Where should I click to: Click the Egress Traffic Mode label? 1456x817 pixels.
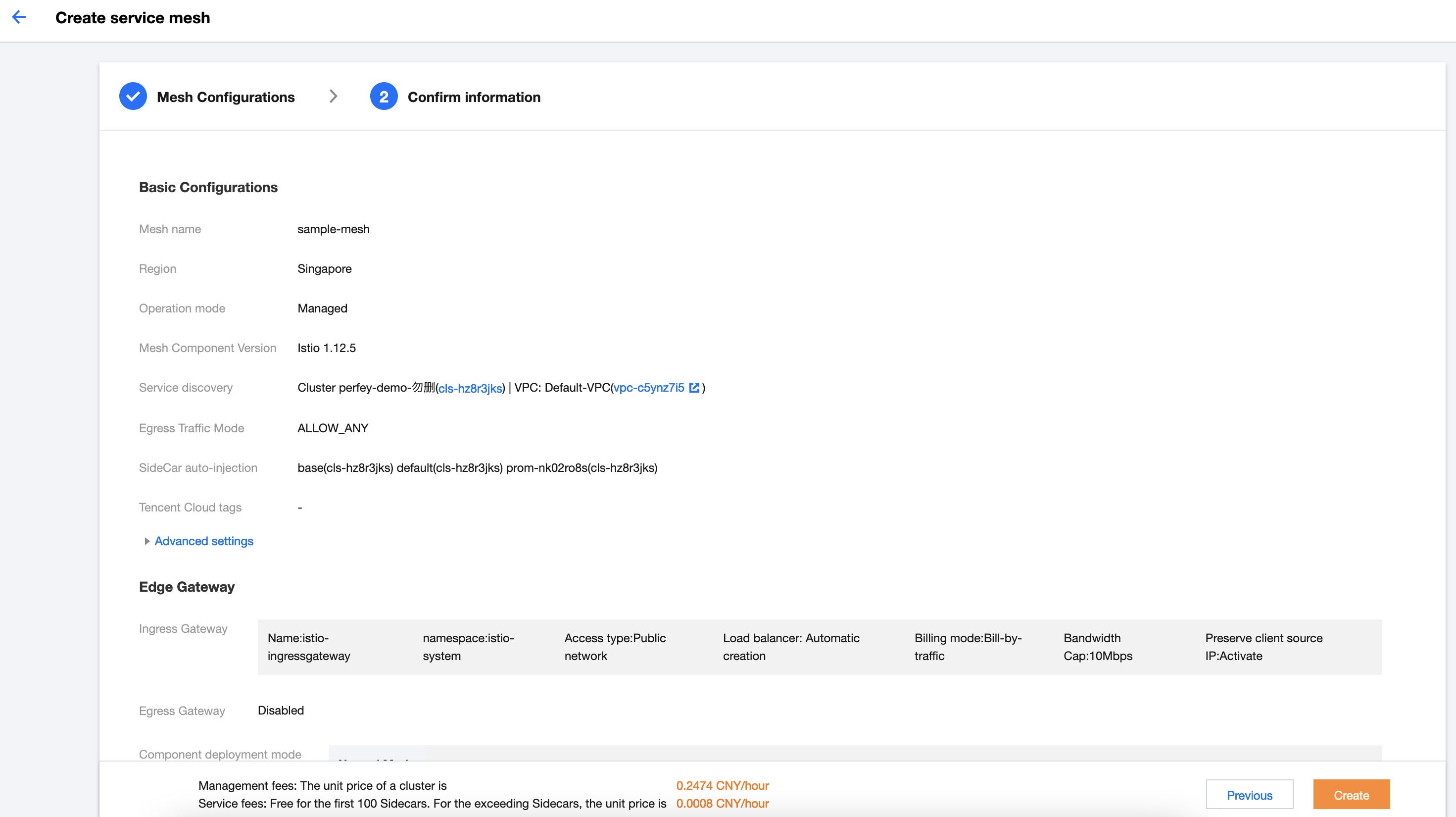coord(192,428)
